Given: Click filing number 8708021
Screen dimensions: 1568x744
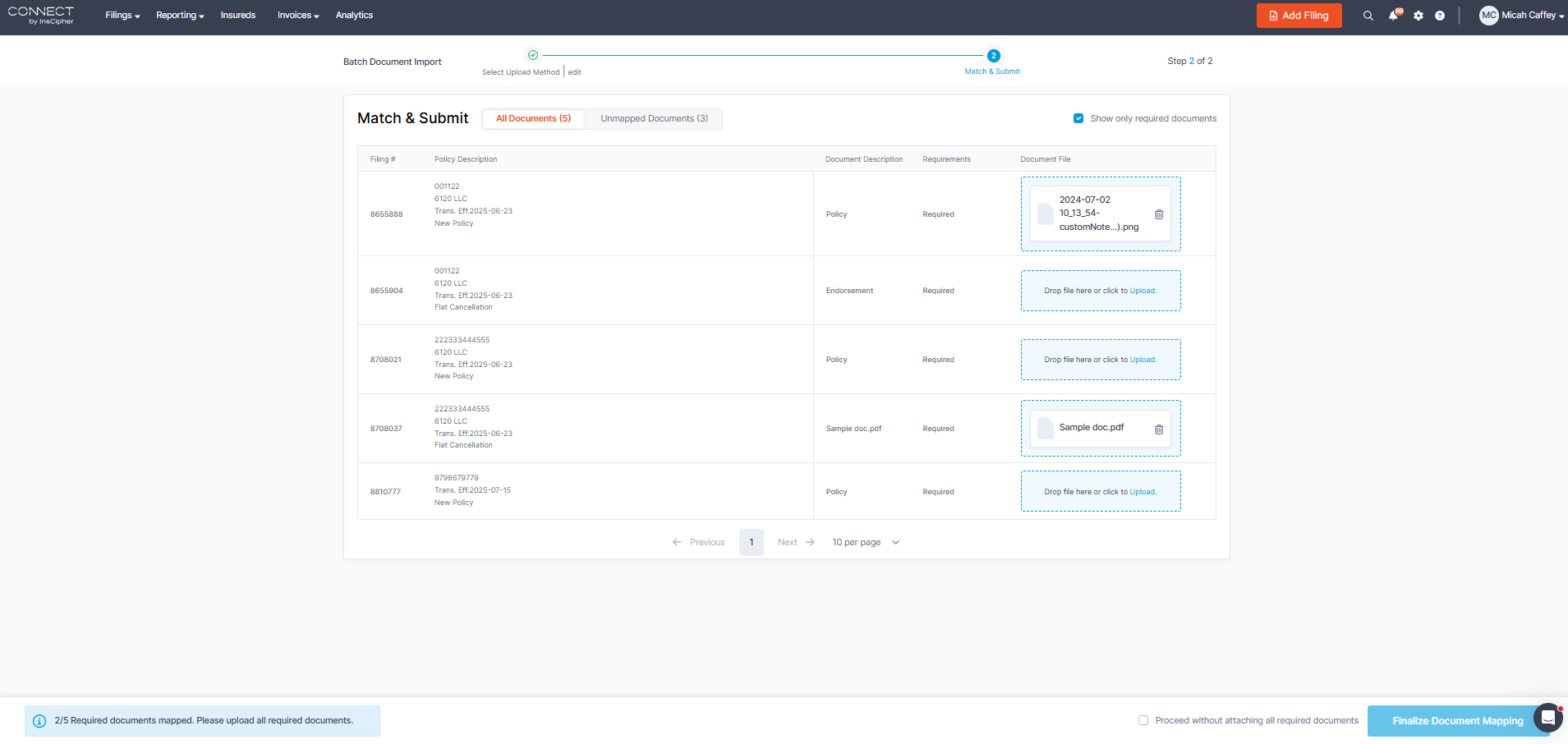Looking at the screenshot, I should 385,360.
